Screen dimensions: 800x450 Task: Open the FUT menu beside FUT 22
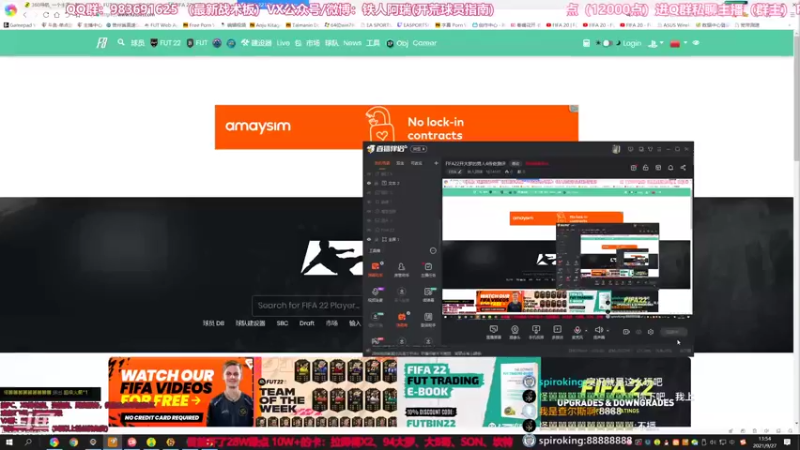197,43
